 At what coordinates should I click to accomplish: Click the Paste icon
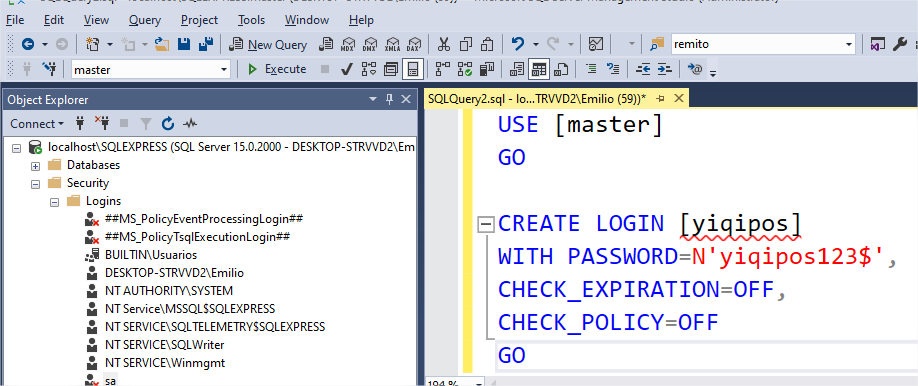pos(487,45)
